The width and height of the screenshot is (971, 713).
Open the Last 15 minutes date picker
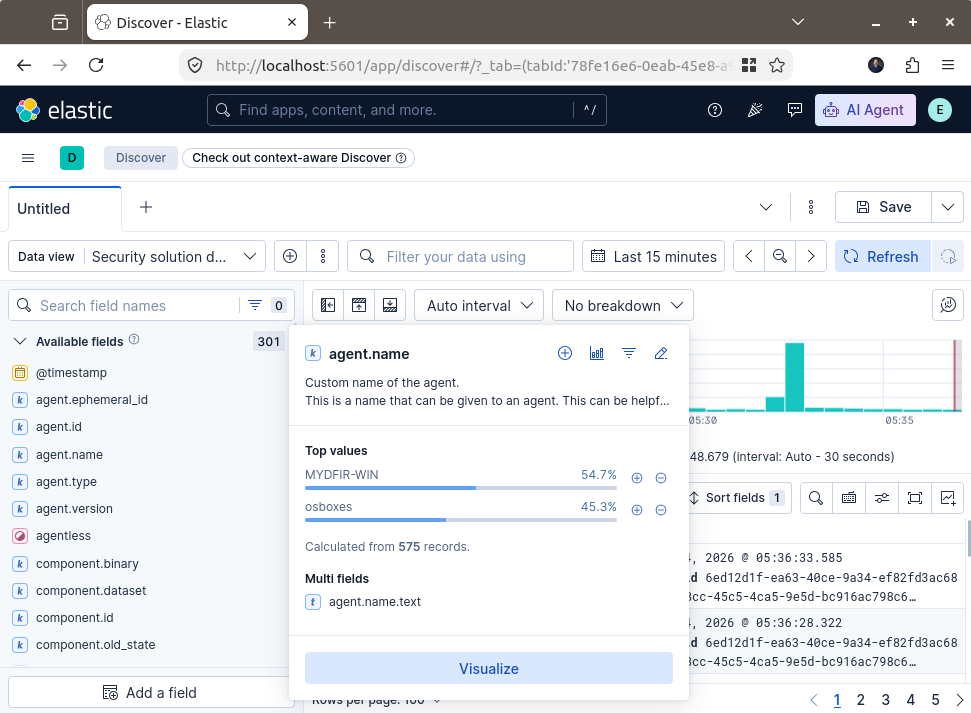(653, 256)
